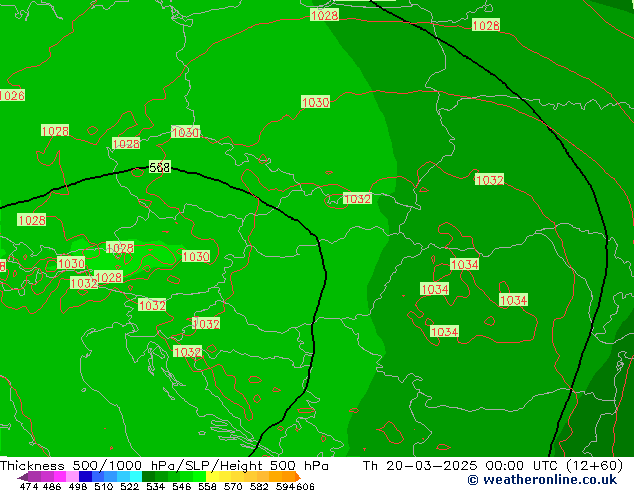Viewport: 634px width, 490px height.
Task: Click the legend value 570
Action: tap(233, 486)
